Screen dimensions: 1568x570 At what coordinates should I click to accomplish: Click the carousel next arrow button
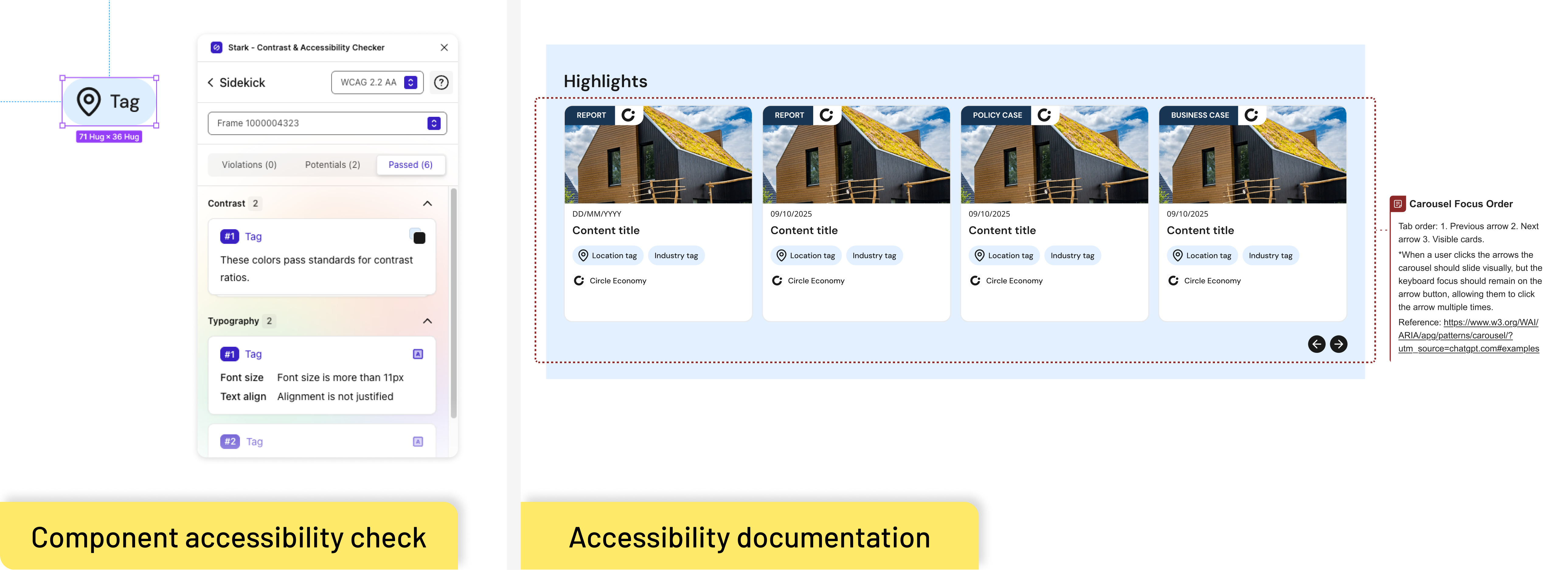coord(1338,344)
